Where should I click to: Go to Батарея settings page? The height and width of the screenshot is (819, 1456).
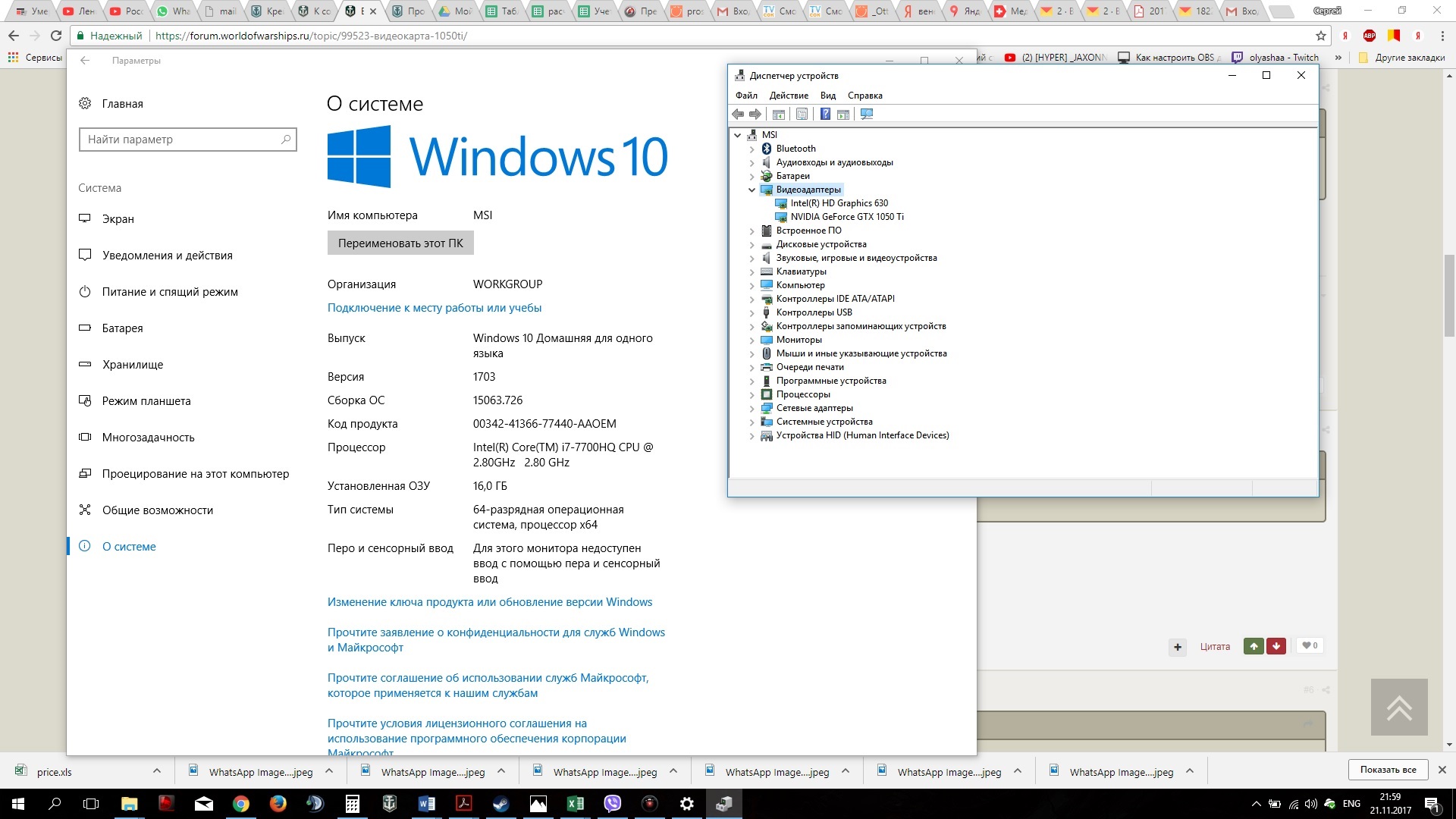122,328
